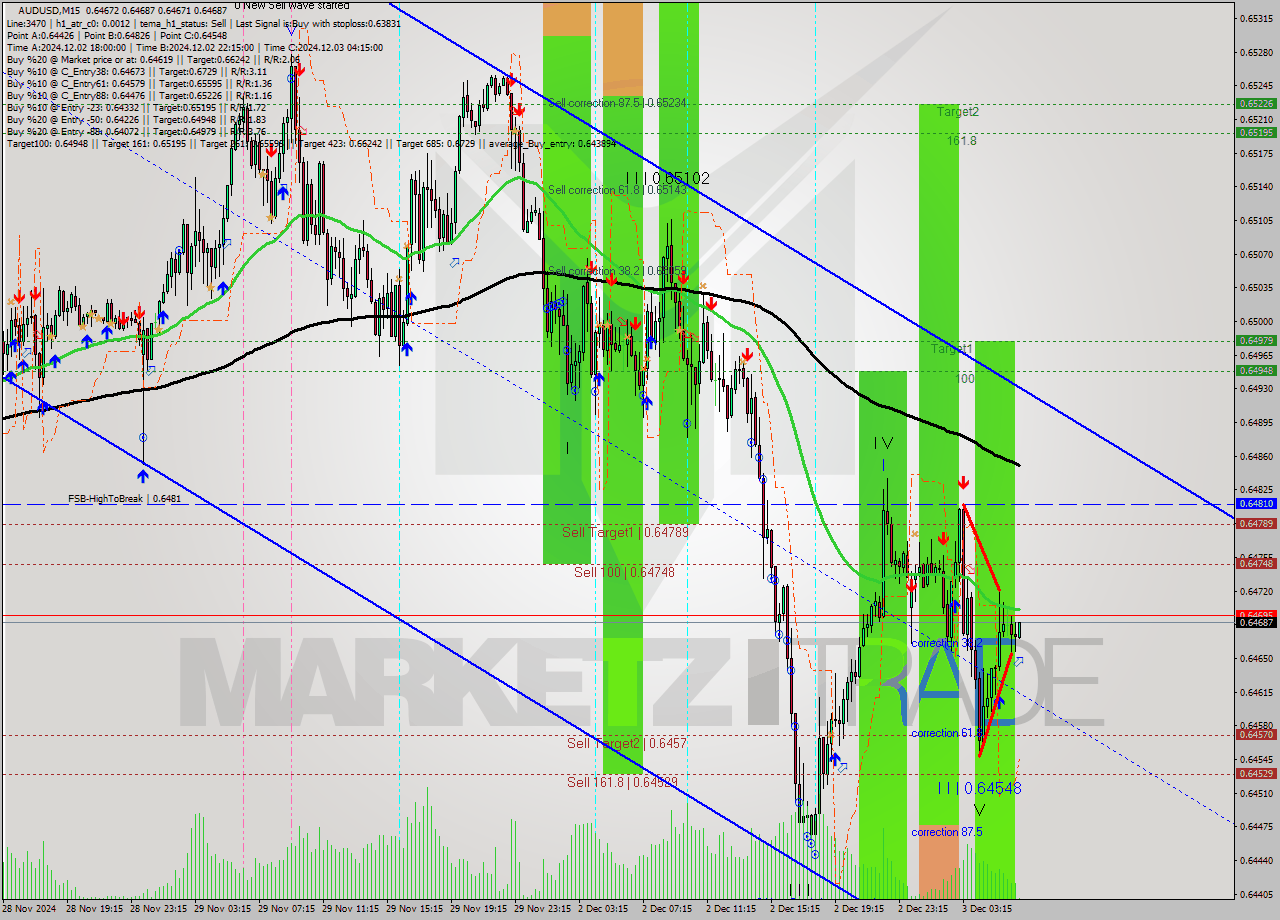Viewport: 1280px width, 920px height.
Task: Click current price tag 0.64687 on axis
Action: [1256, 622]
